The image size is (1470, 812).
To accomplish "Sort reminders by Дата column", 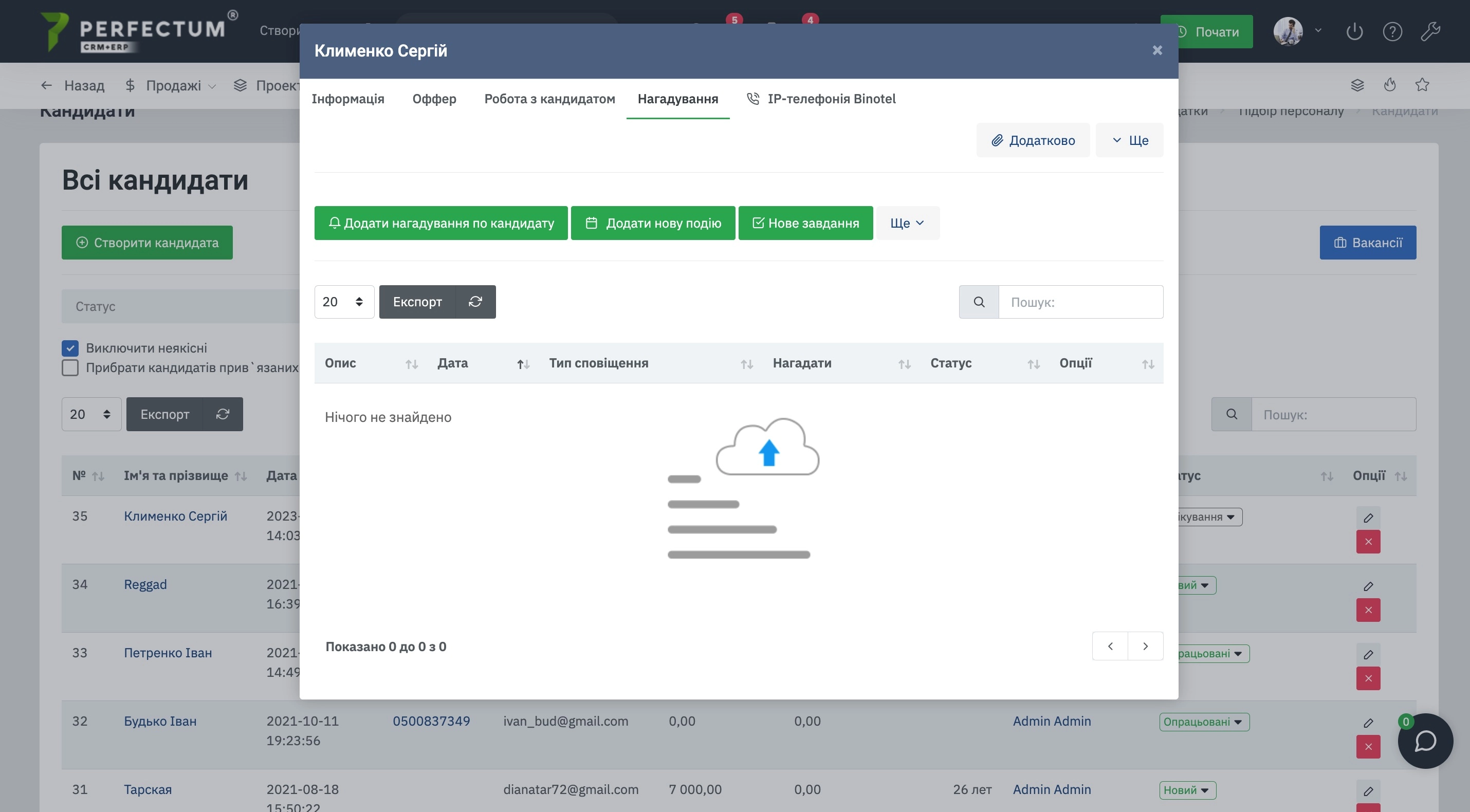I will coord(483,363).
